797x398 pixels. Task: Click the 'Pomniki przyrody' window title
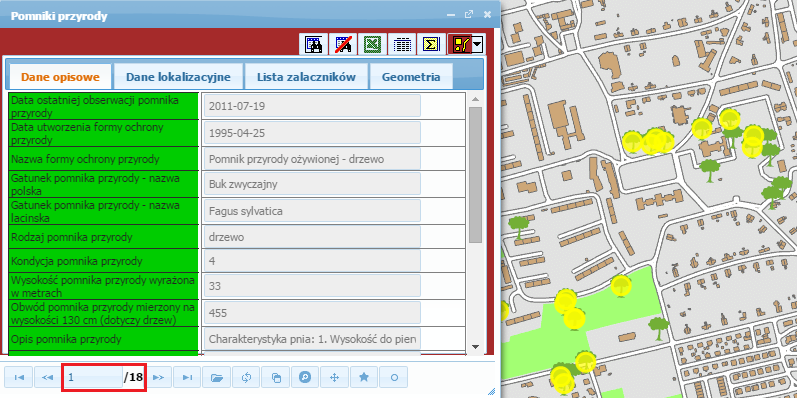(59, 16)
